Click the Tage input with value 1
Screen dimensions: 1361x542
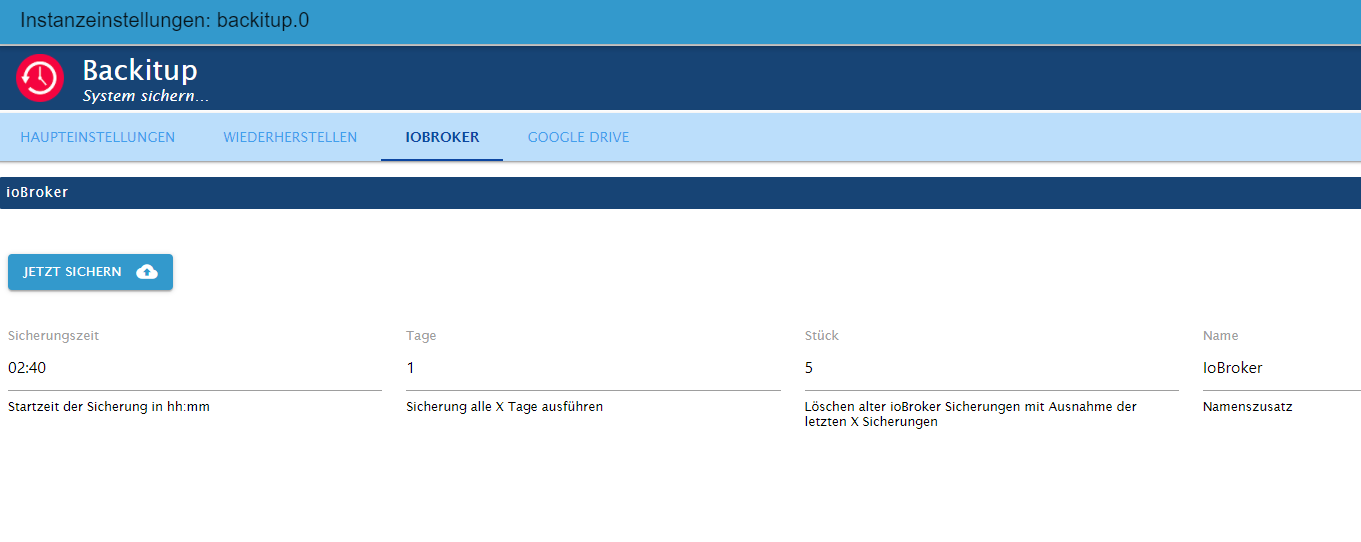593,368
